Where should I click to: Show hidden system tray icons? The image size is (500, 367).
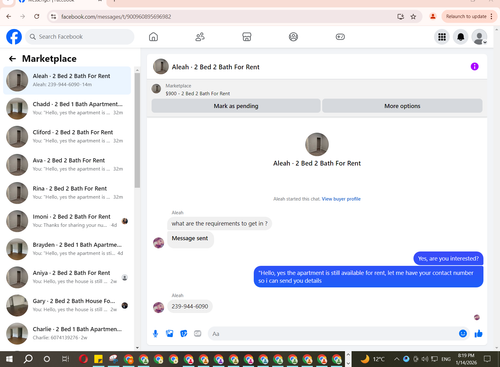tap(396, 359)
